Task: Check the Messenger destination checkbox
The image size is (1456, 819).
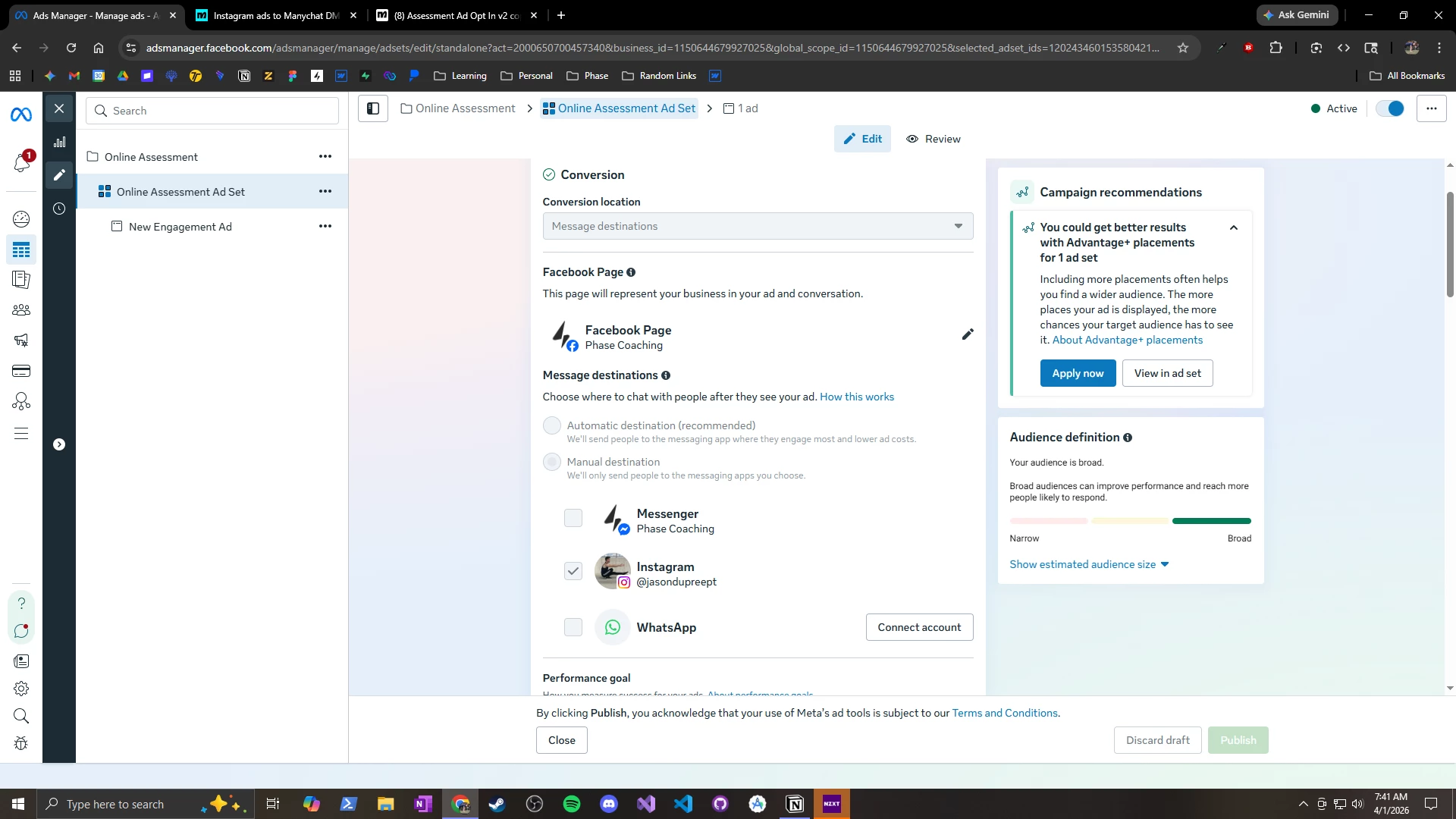Action: tap(573, 518)
